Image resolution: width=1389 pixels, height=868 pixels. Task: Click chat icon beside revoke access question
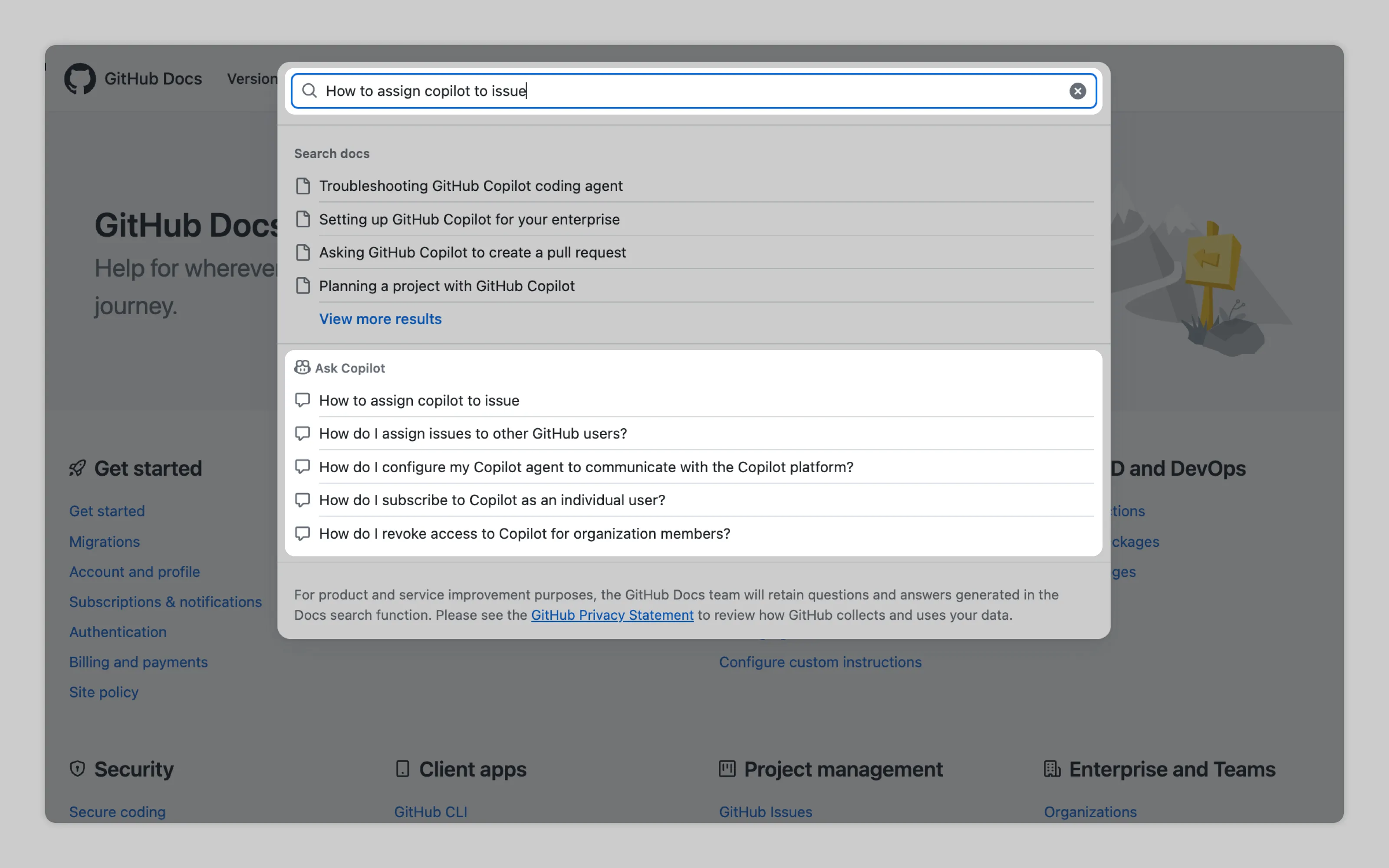303,533
